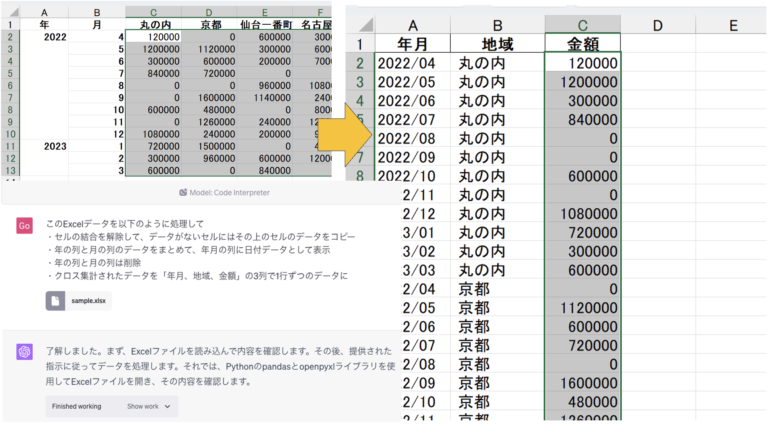Expand the Show work chevron

click(x=168, y=407)
